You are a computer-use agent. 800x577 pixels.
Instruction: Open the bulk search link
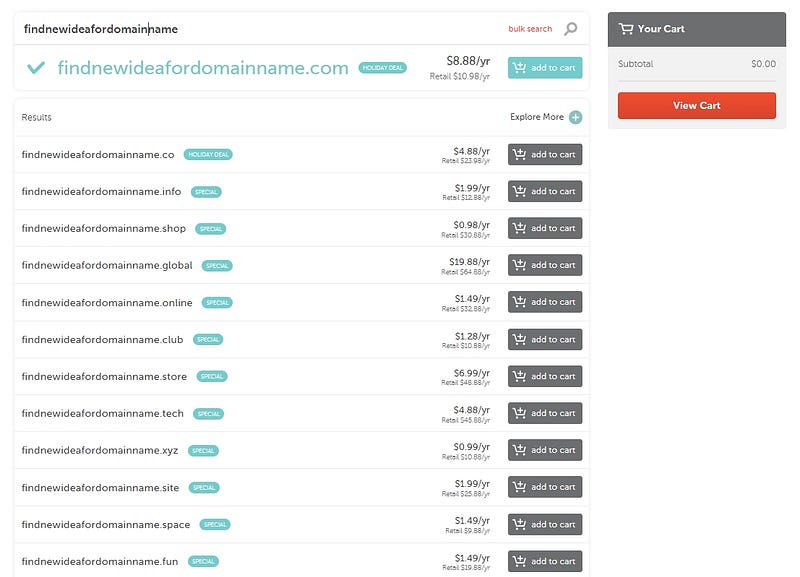click(x=530, y=29)
